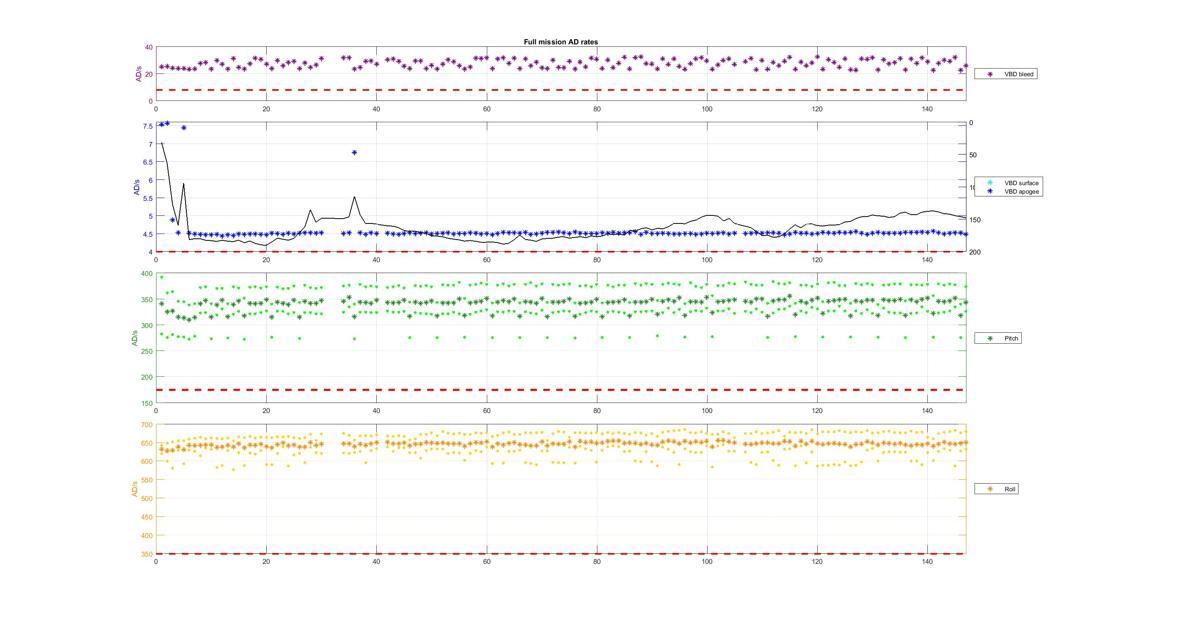Click the 50 tick on right-side axis
Screen dimensions: 1200x622
[974, 155]
